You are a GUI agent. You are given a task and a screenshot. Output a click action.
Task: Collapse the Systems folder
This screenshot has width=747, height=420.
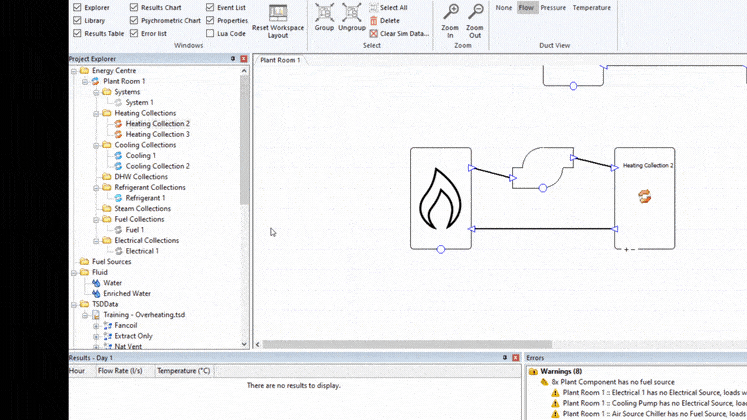click(96, 92)
